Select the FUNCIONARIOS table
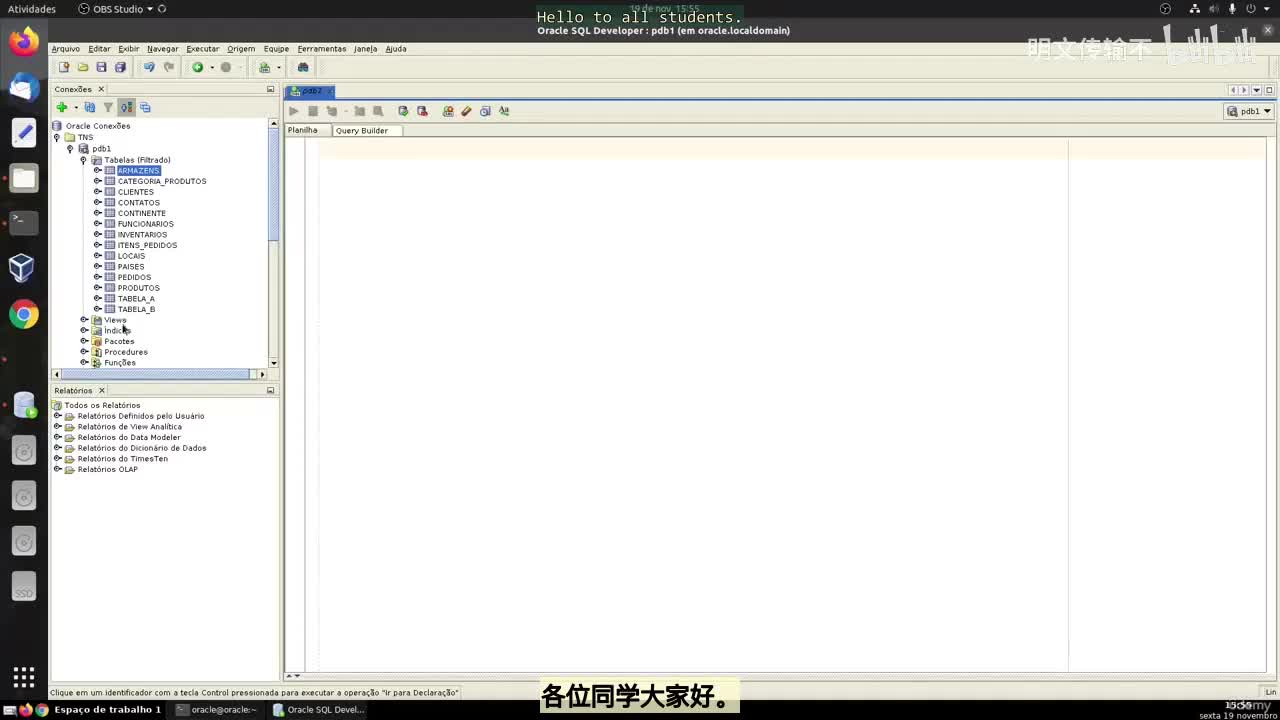 [x=145, y=224]
